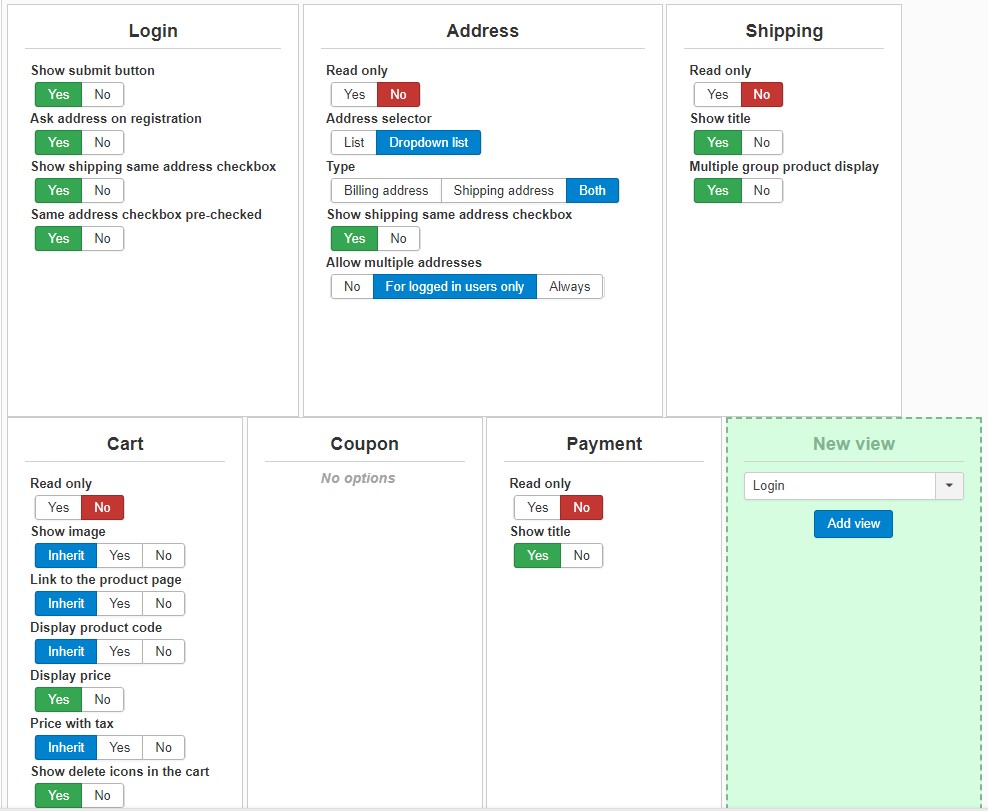Set Payment 'Show title' to No
Image resolution: width=988 pixels, height=811 pixels.
click(x=582, y=555)
